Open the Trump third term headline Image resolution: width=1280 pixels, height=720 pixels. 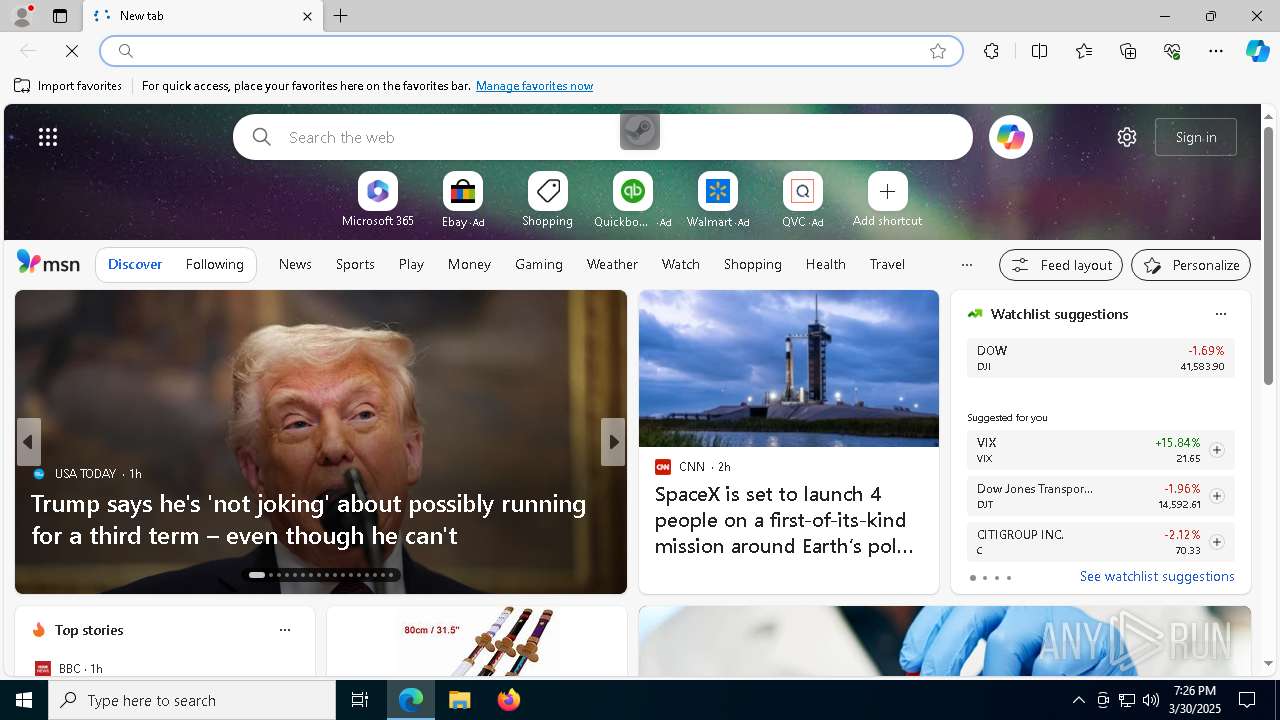[308, 519]
